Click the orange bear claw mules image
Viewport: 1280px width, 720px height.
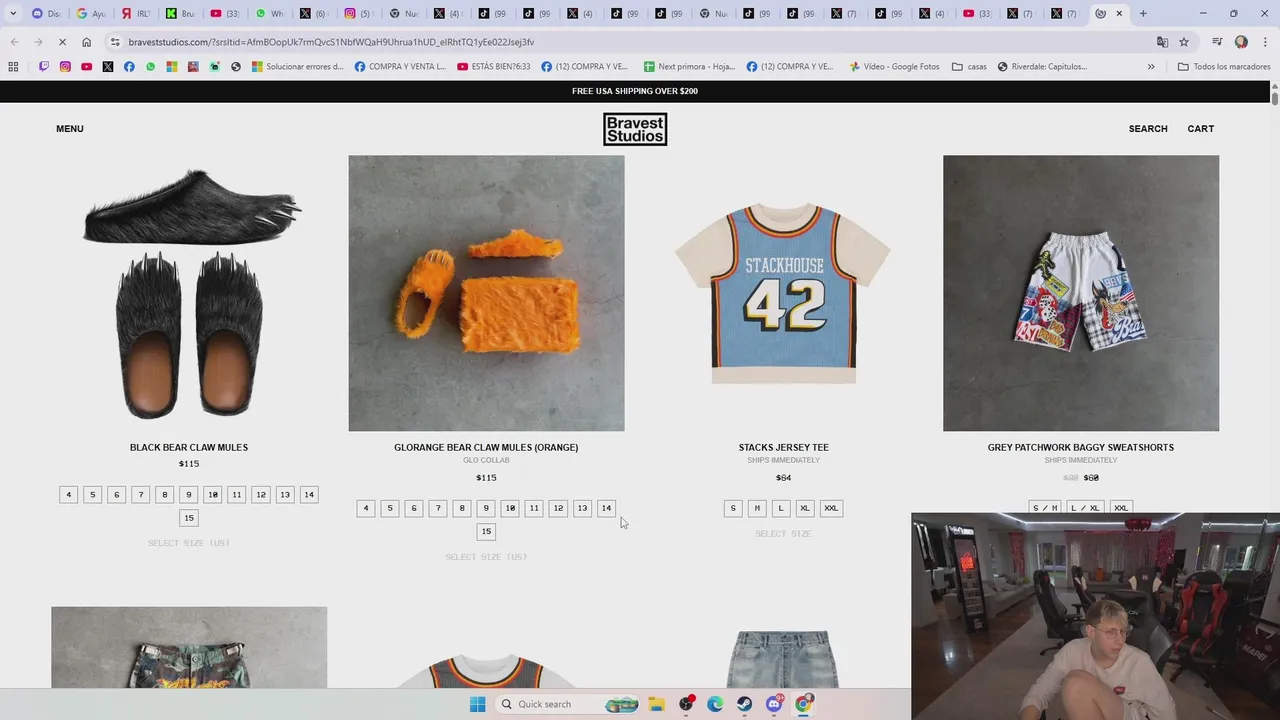coord(486,293)
